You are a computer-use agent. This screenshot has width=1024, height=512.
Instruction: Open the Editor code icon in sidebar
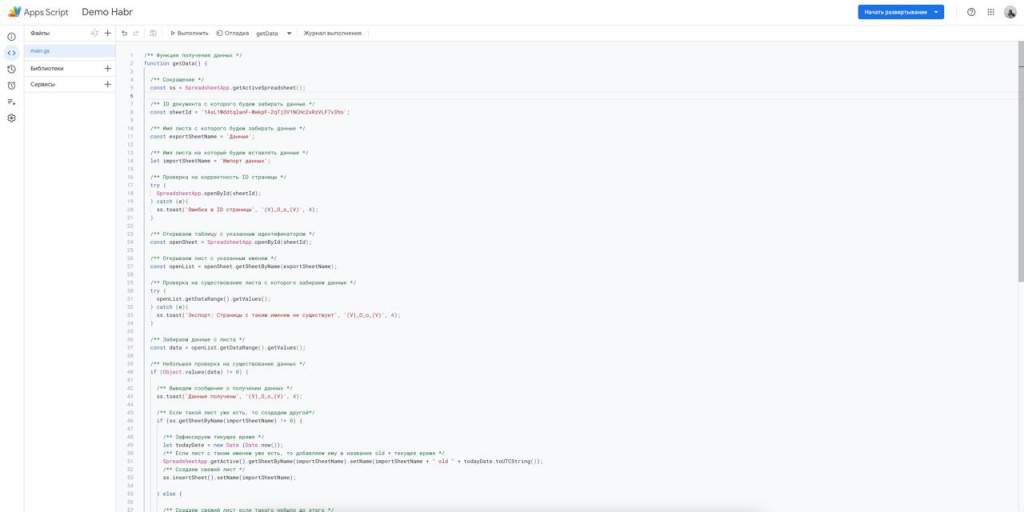(x=11, y=53)
